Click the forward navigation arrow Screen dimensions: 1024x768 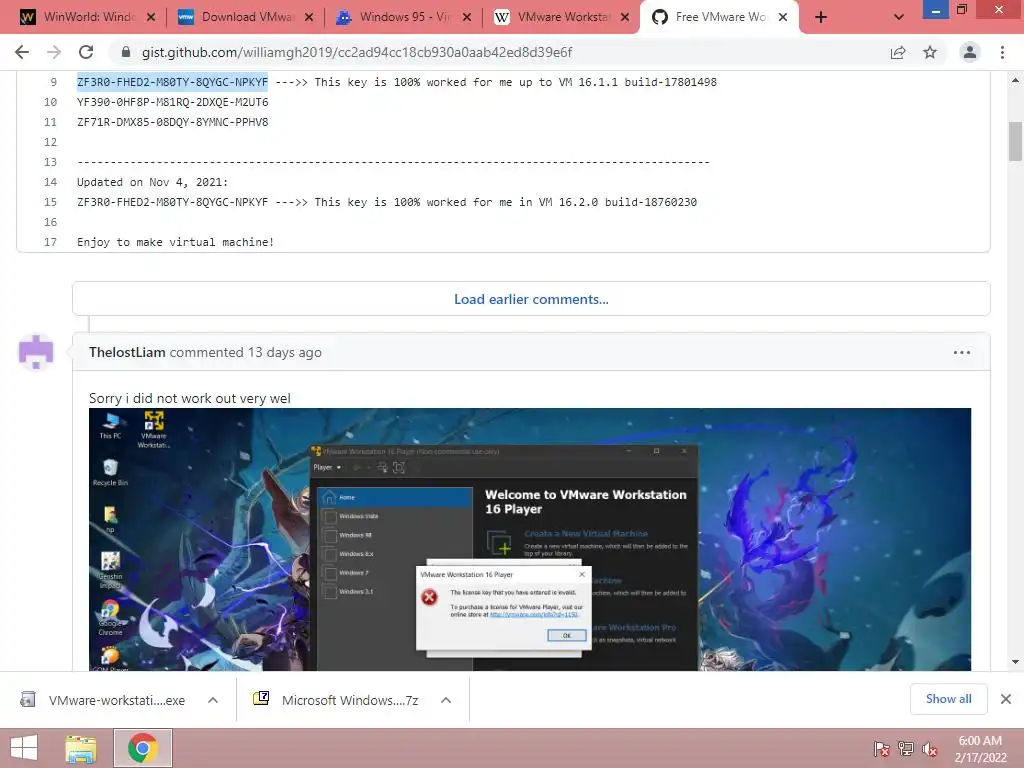[x=54, y=52]
